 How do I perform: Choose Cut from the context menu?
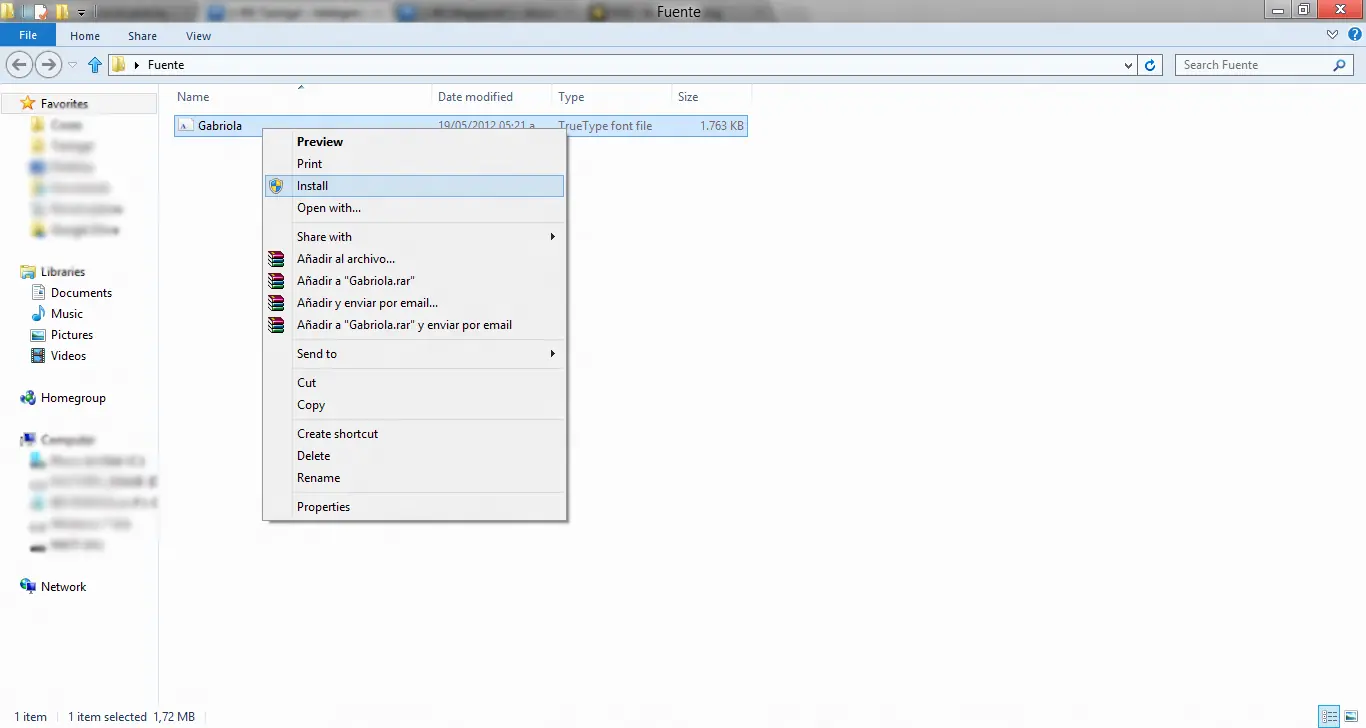[x=415, y=383]
